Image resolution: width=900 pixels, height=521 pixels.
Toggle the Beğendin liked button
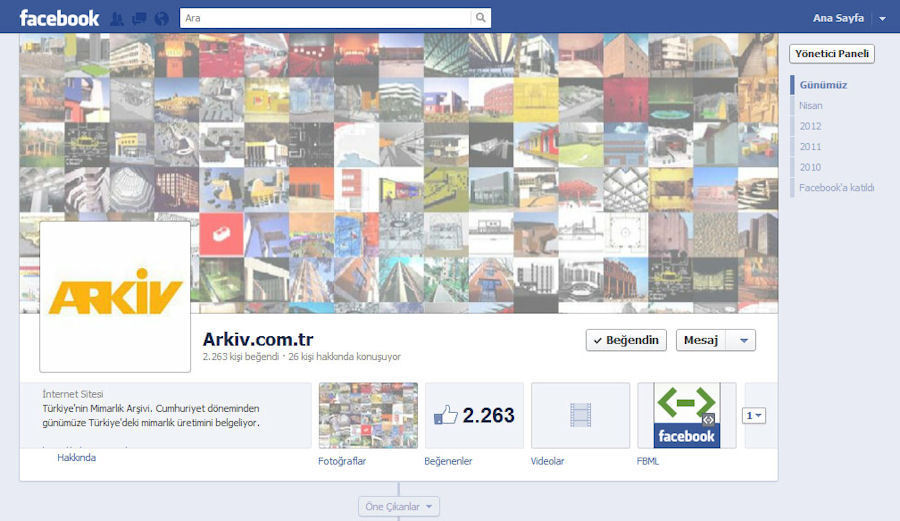point(626,340)
